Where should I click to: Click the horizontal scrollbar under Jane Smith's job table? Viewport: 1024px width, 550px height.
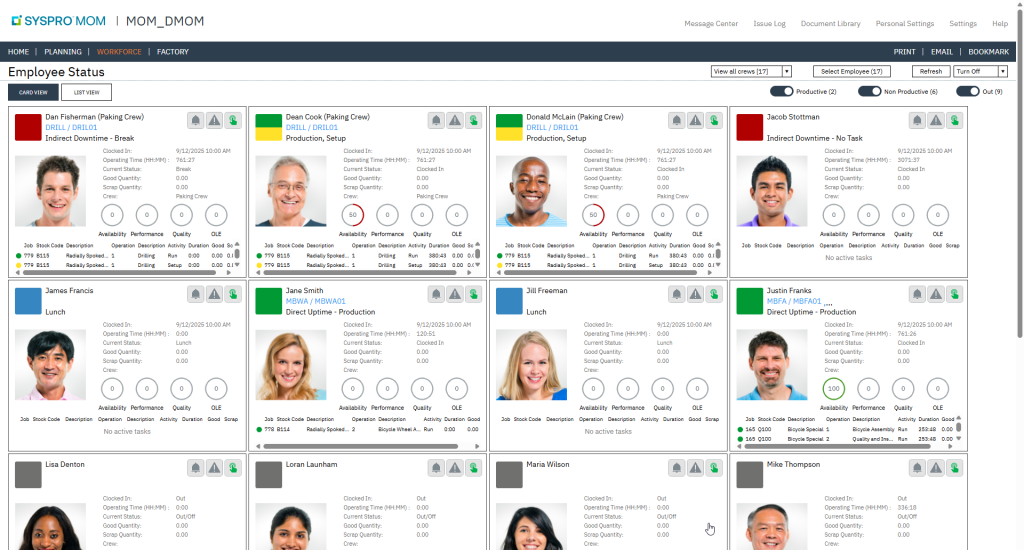tap(360, 447)
